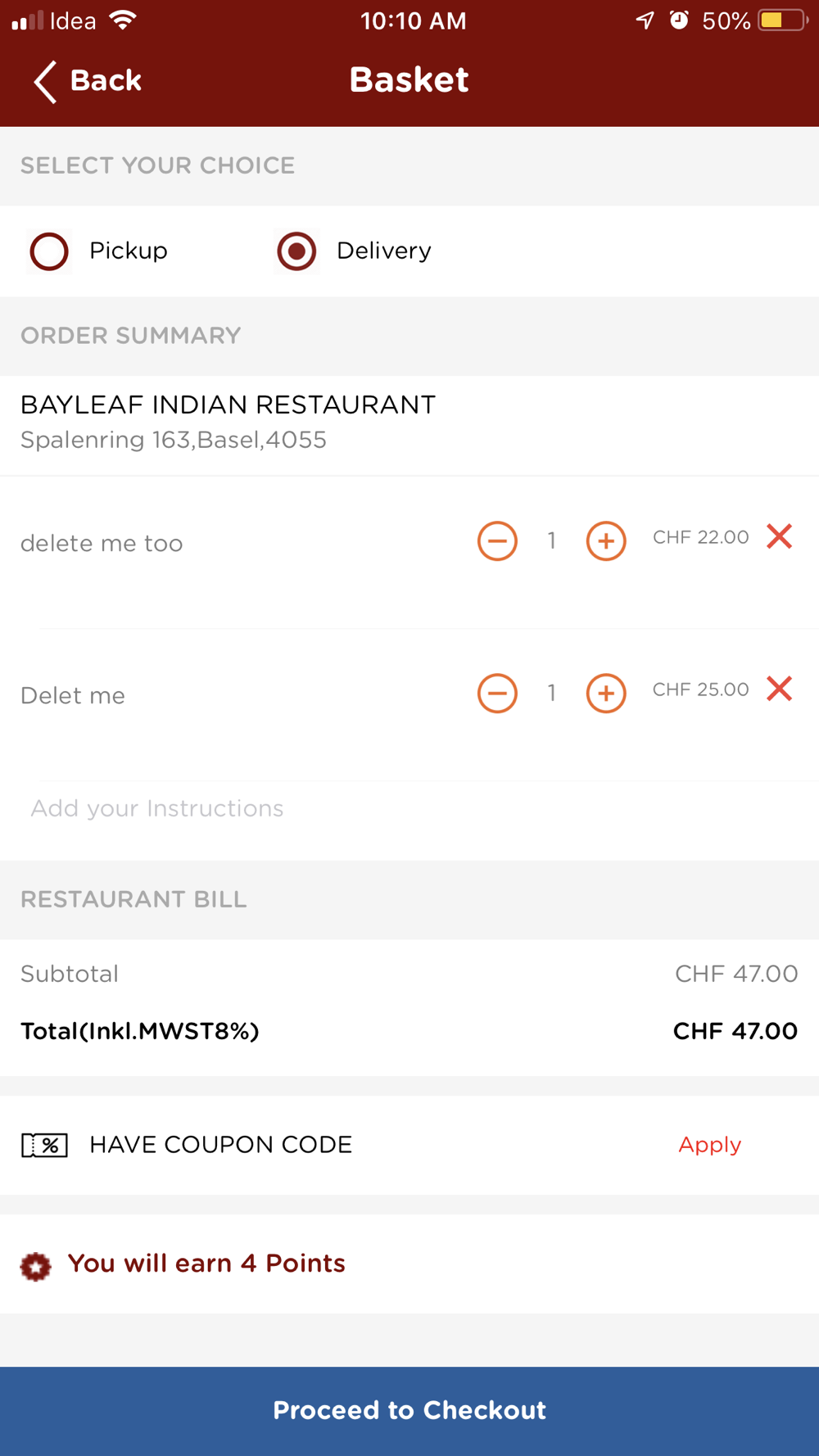Tap the "You will earn 4 Points" text
This screenshot has width=819, height=1456.
tap(206, 1264)
